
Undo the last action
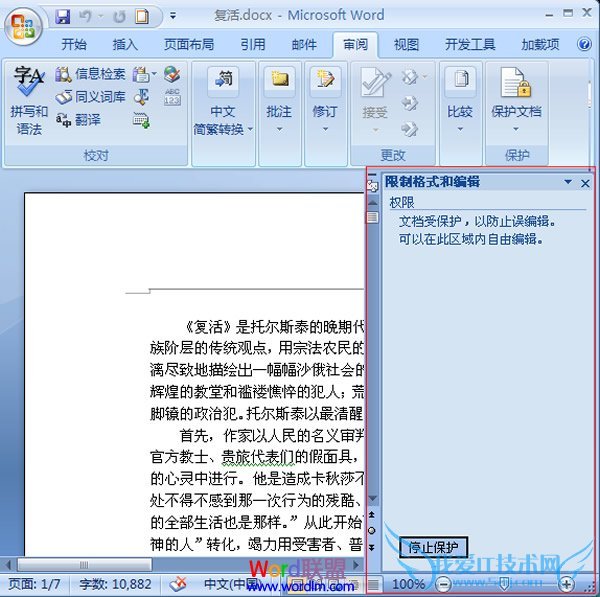tap(85, 16)
